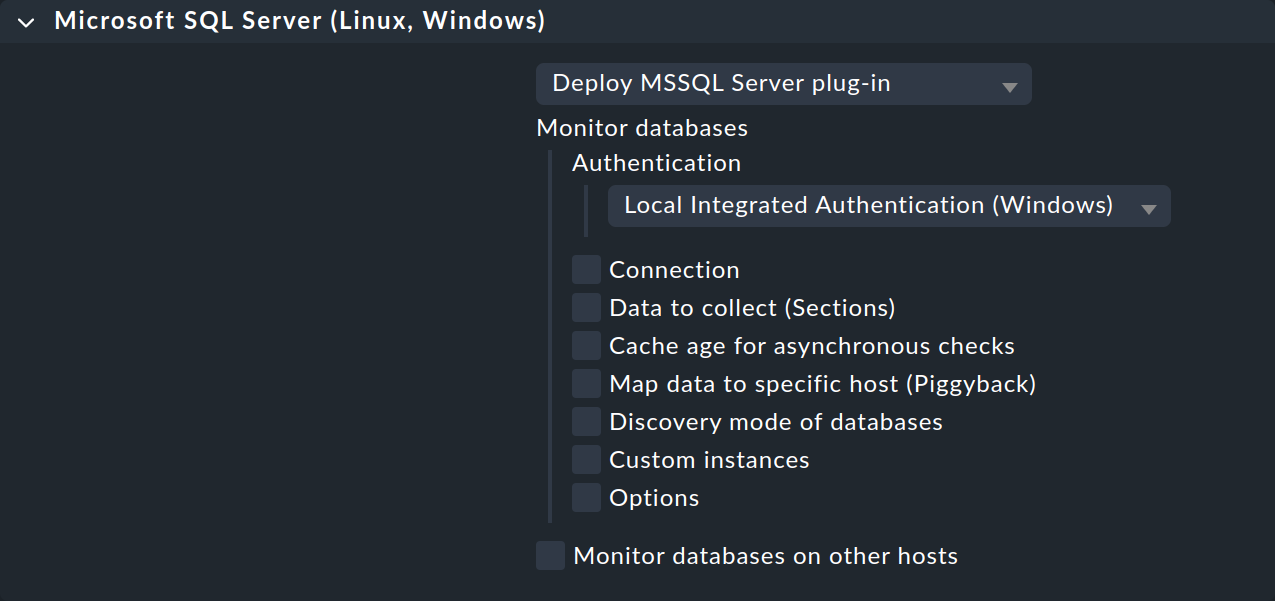The height and width of the screenshot is (601, 1275).
Task: Enable the Custom instances option
Action: click(586, 459)
